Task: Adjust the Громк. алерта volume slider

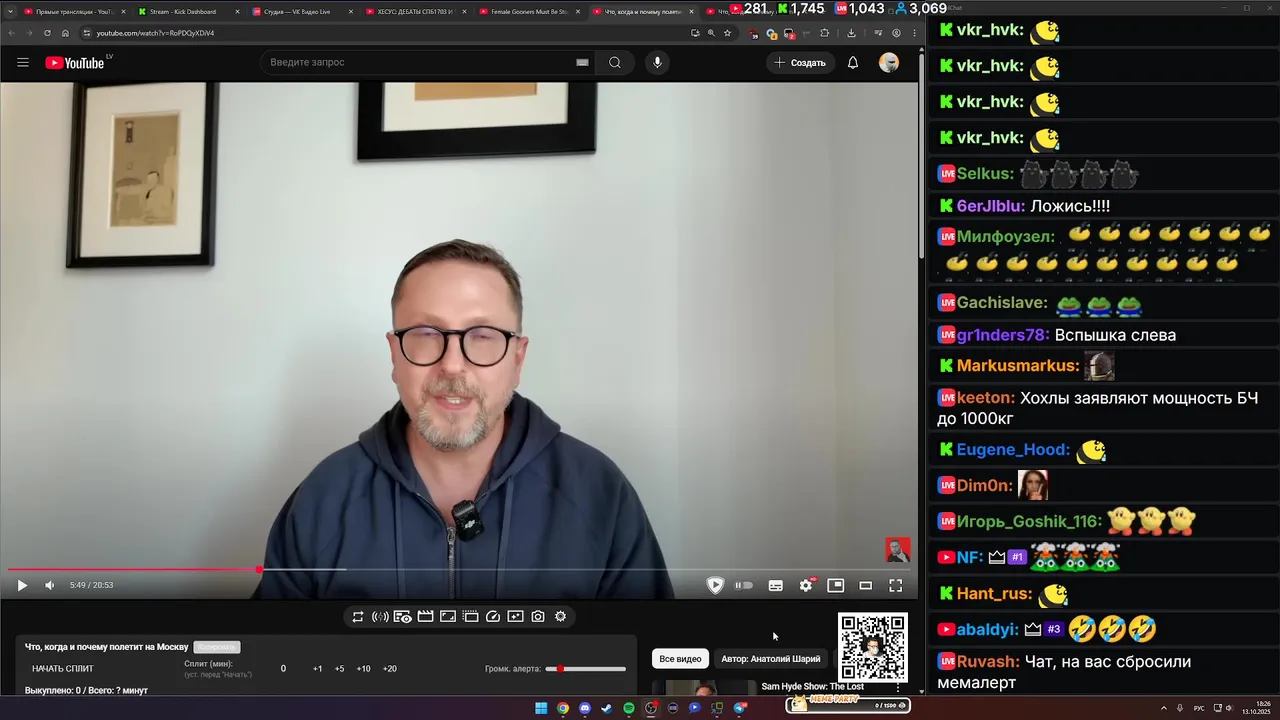Action: pos(586,669)
